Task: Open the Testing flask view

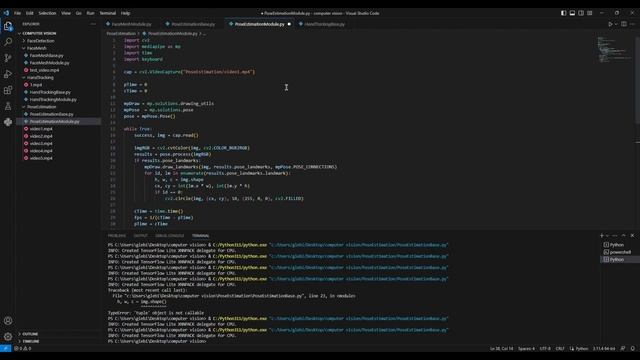Action: 8,106
